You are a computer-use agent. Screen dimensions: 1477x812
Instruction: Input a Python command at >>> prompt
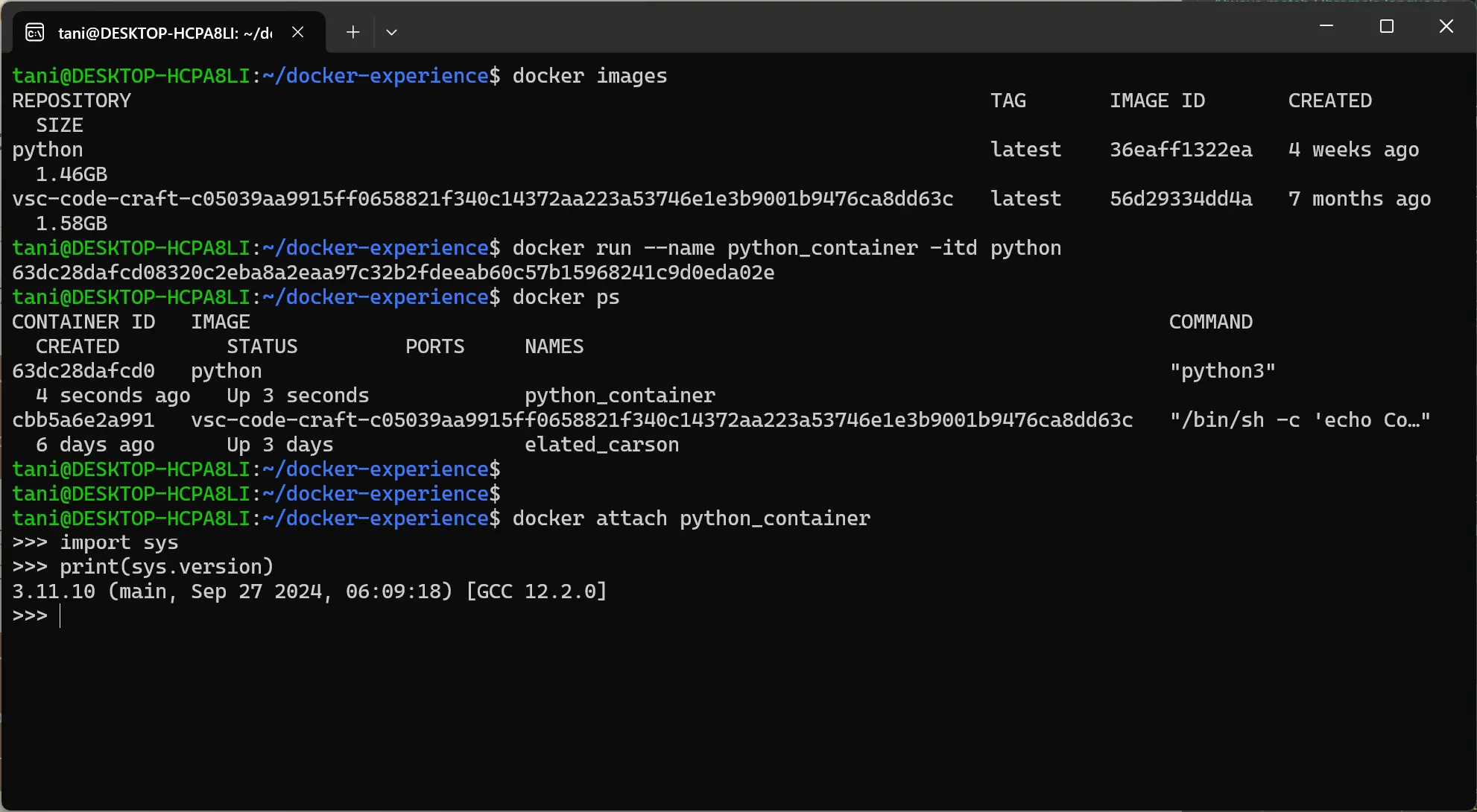tap(62, 615)
